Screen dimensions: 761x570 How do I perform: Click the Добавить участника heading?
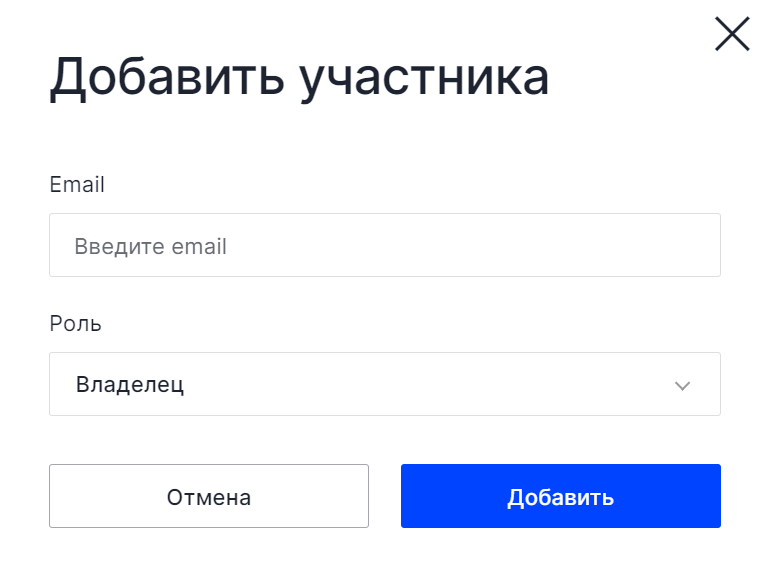(299, 78)
